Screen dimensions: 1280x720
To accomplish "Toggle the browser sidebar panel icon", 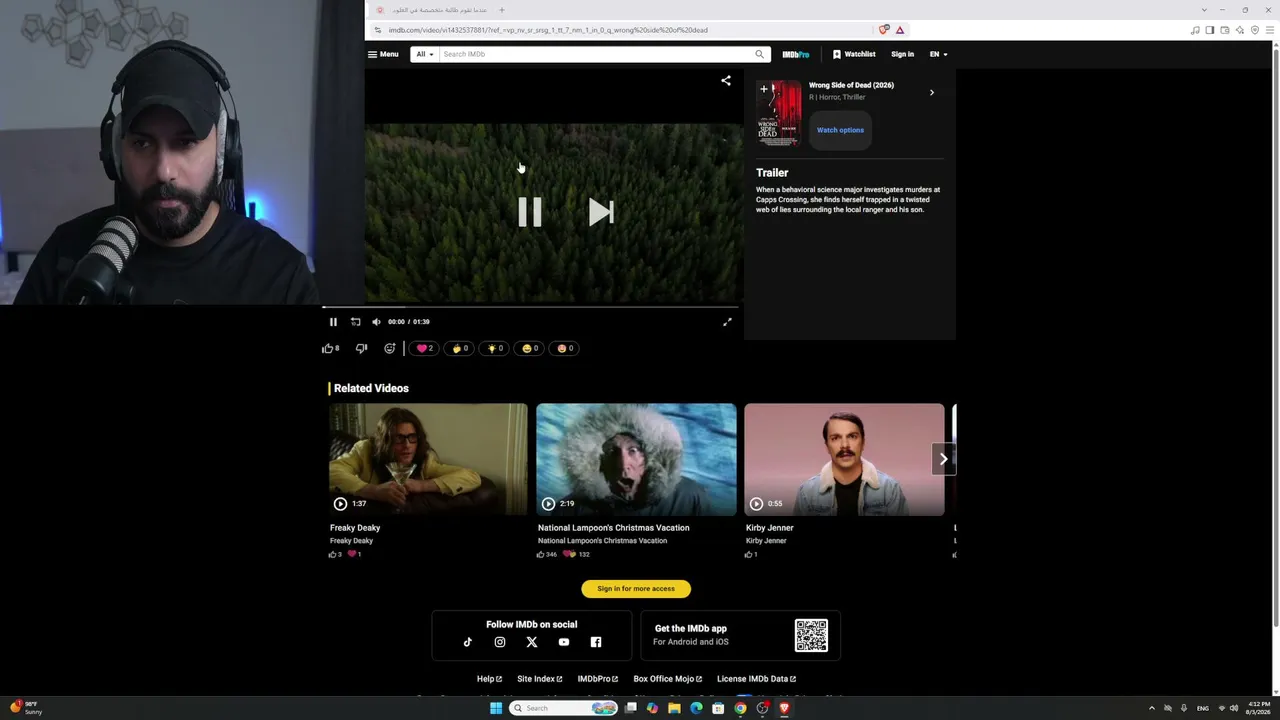I will [1210, 30].
